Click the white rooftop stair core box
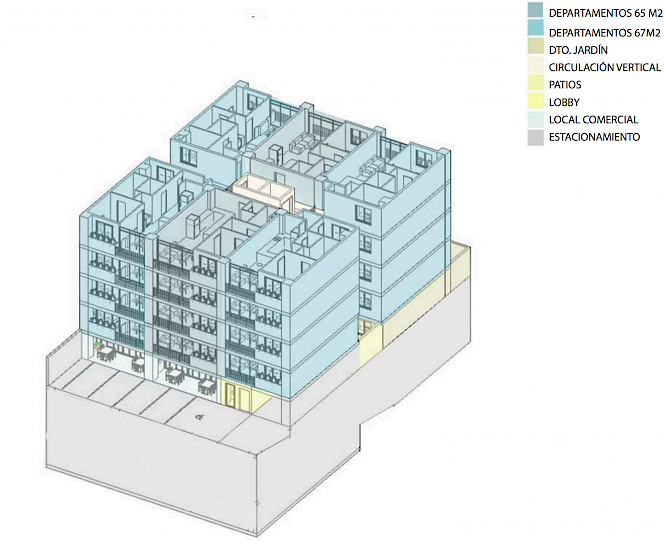666x552 pixels. (x=262, y=192)
